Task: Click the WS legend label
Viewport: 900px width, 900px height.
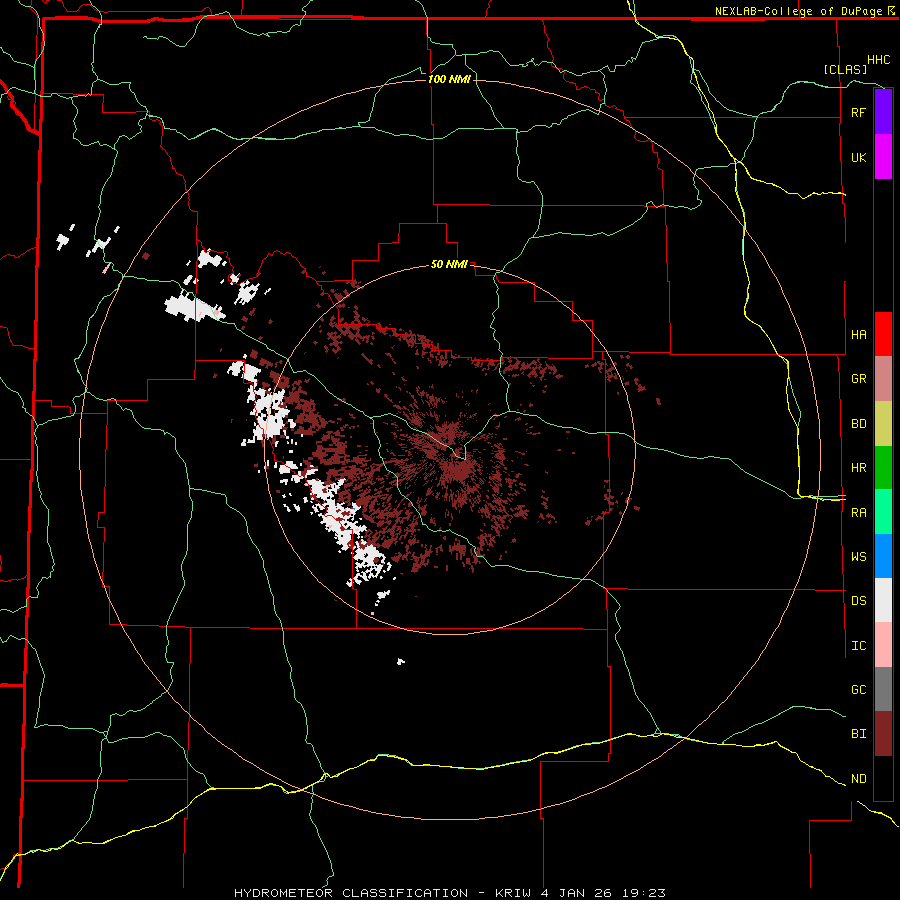Action: tap(858, 557)
